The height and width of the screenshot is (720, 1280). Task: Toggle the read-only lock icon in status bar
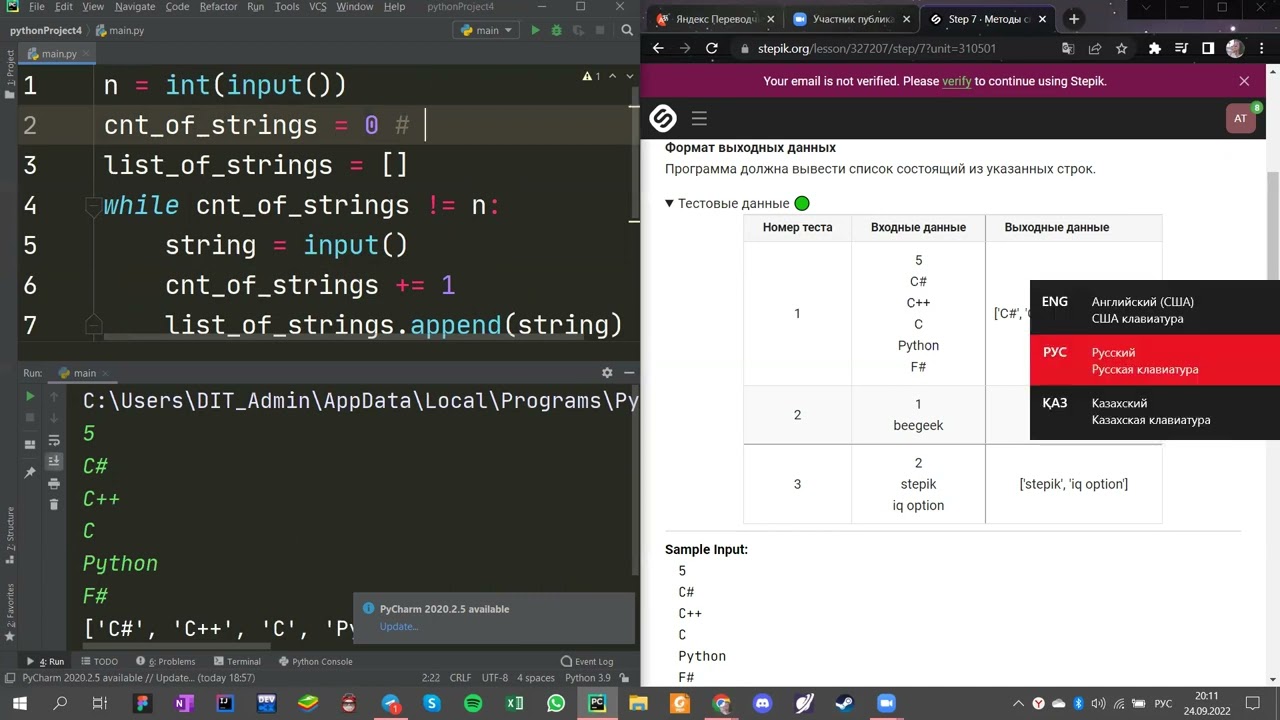pos(622,677)
